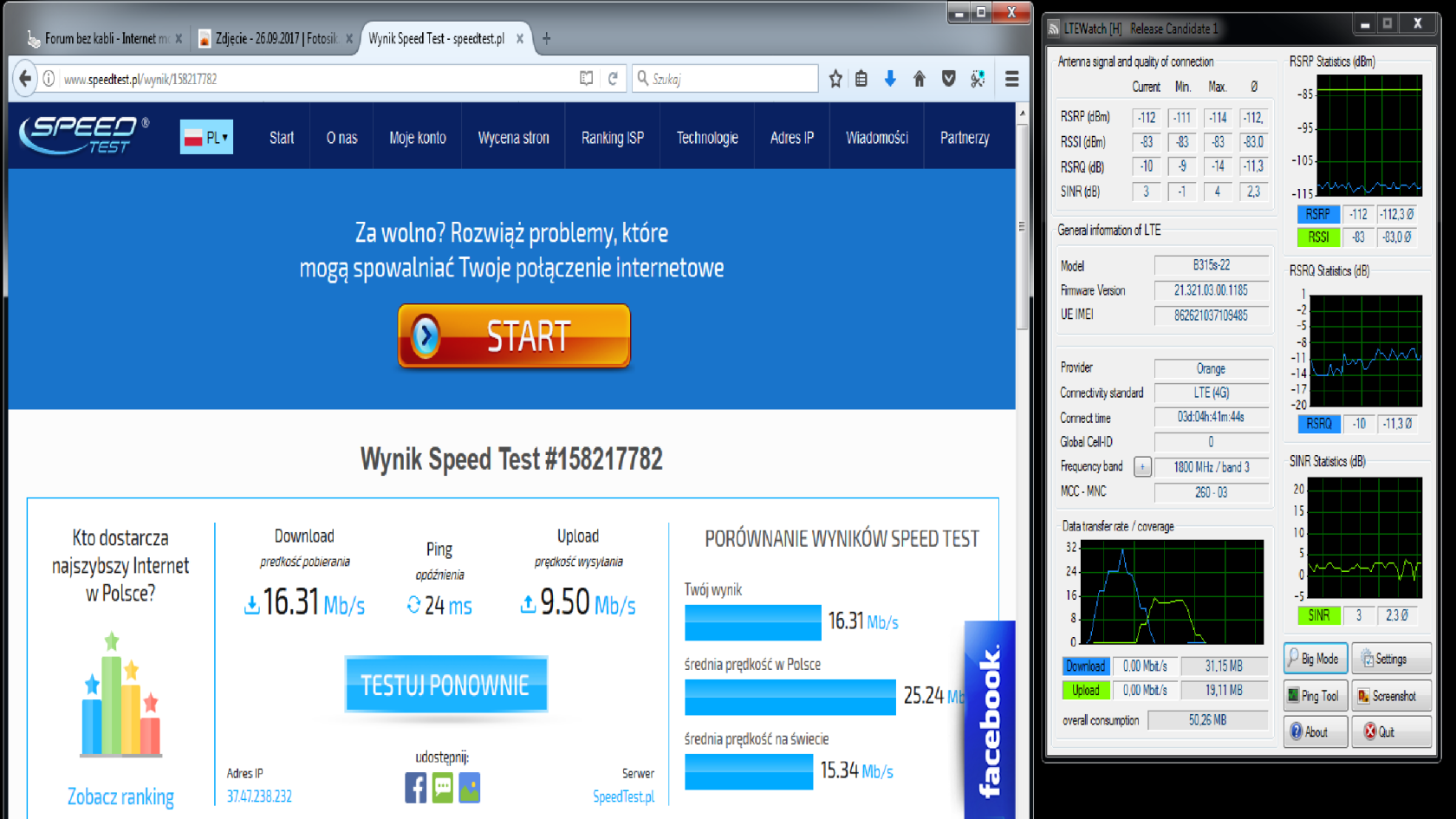The height and width of the screenshot is (819, 1456).
Task: Take Screenshot in LTEWatch
Action: tap(1390, 696)
